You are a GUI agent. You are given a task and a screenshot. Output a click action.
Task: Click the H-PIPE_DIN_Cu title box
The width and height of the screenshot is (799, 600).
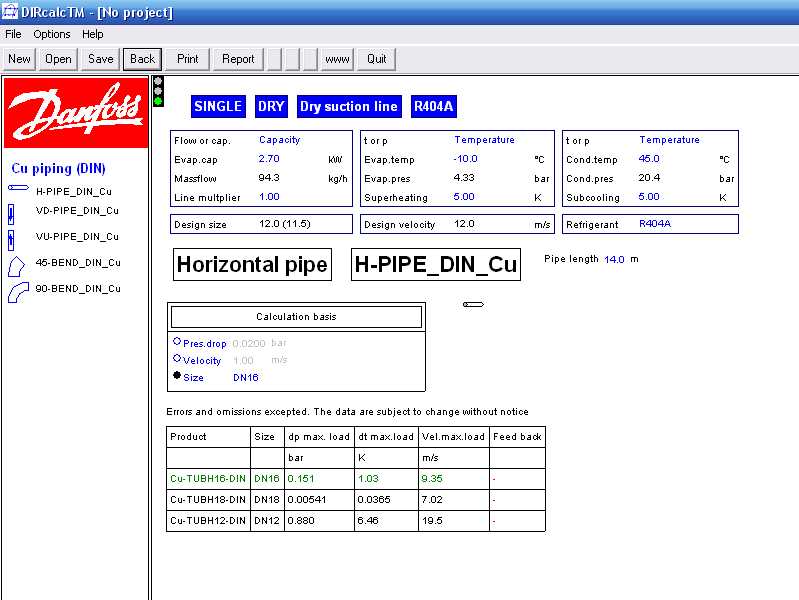(436, 265)
